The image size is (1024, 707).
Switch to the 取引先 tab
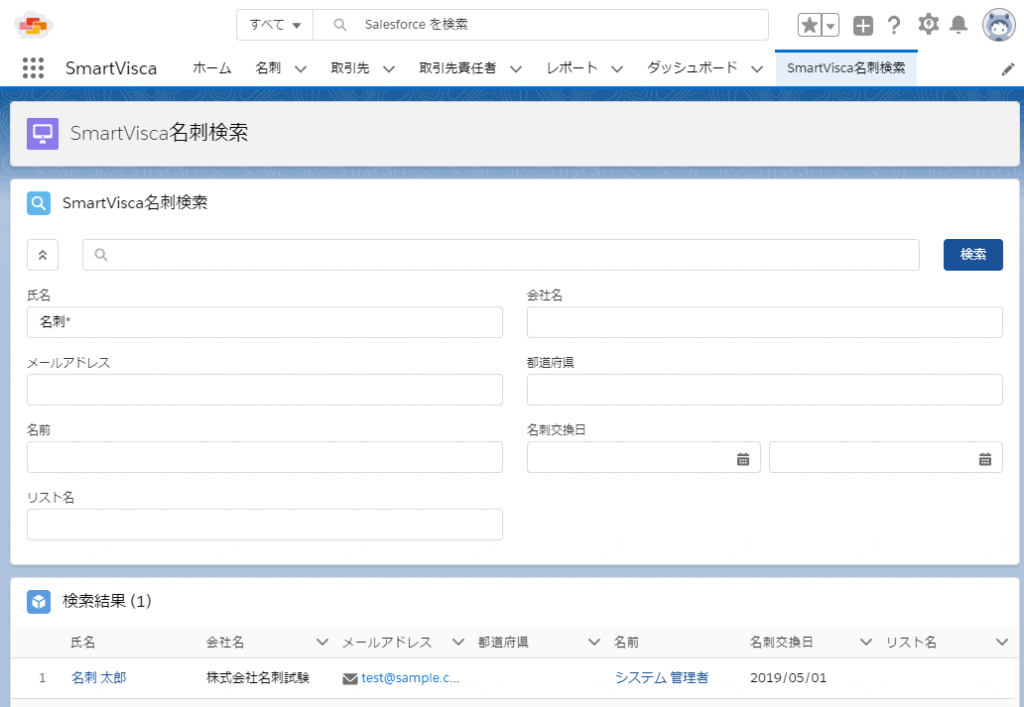click(x=350, y=68)
